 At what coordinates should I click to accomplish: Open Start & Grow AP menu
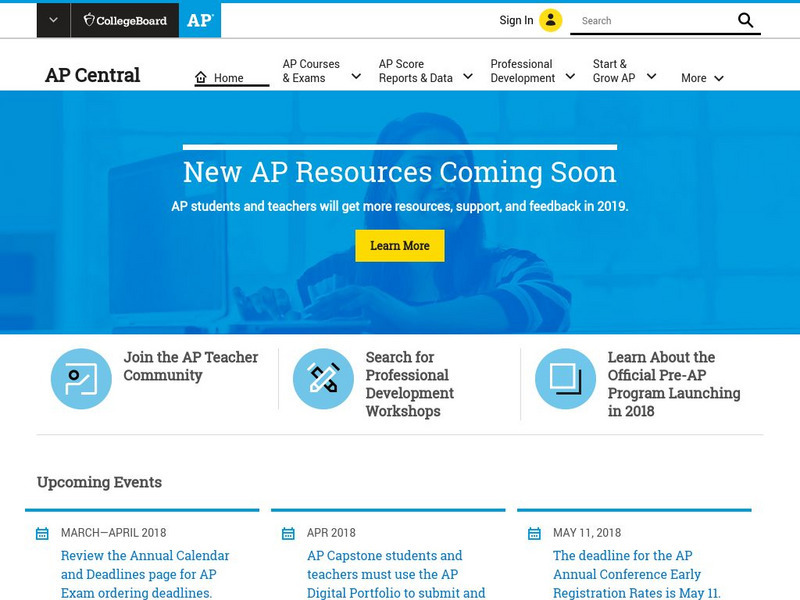614,71
